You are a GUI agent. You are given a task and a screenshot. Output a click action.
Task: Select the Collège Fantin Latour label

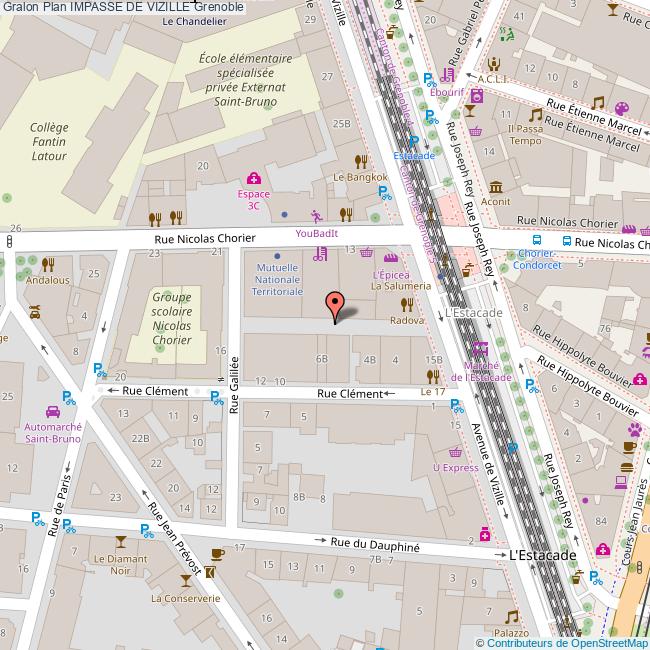pyautogui.click(x=49, y=142)
